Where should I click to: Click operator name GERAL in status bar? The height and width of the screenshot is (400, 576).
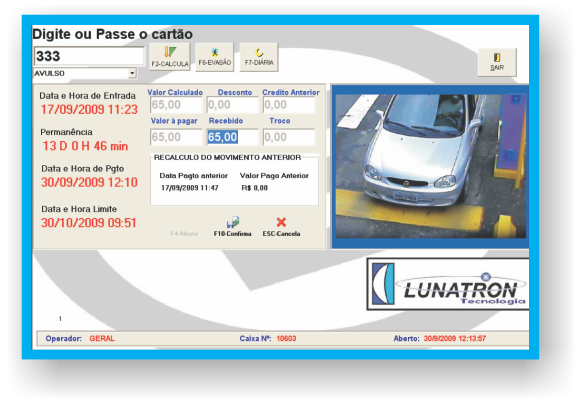pos(102,339)
